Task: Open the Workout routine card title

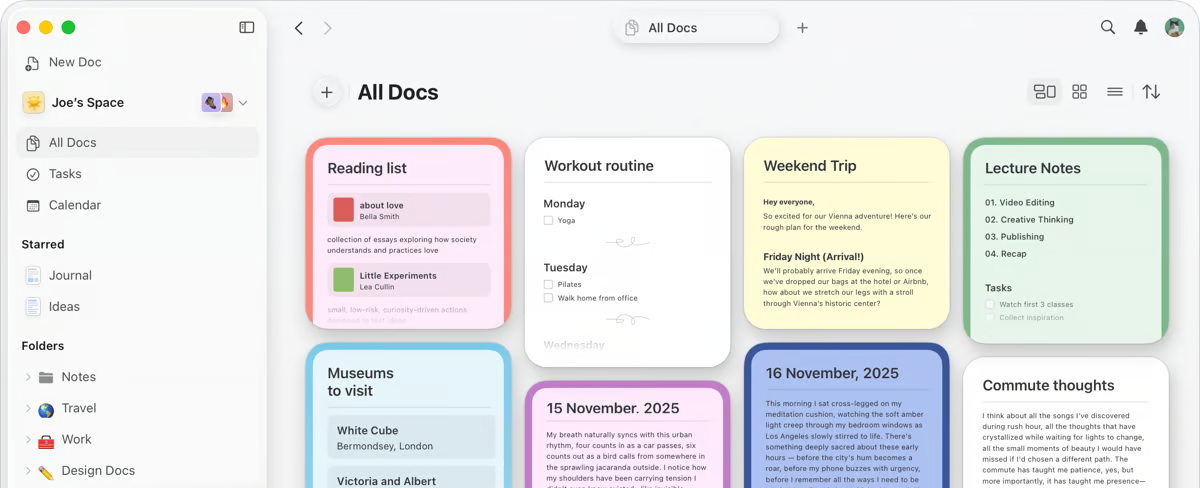Action: click(x=598, y=166)
